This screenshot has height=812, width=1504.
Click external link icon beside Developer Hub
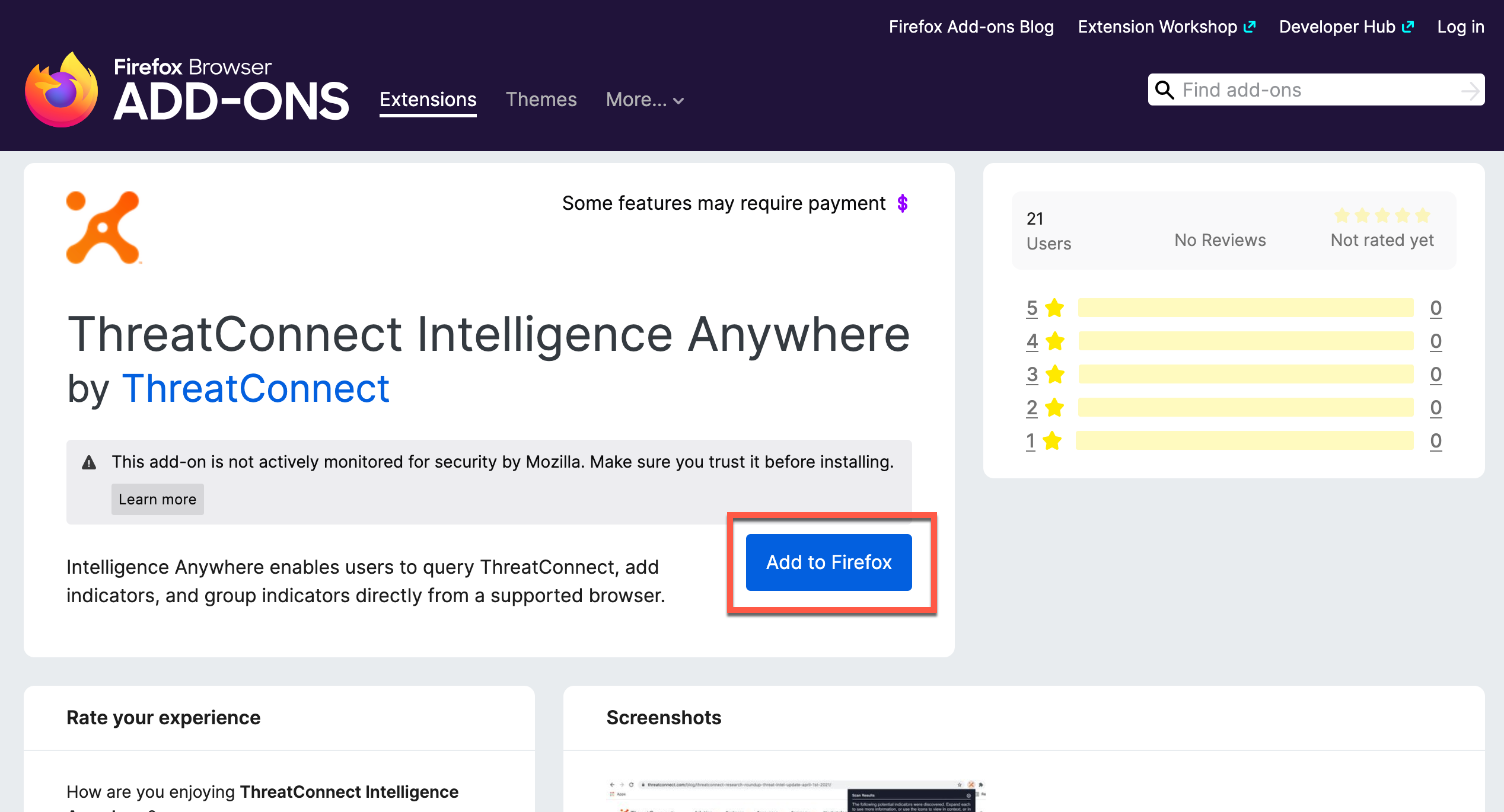(1408, 27)
